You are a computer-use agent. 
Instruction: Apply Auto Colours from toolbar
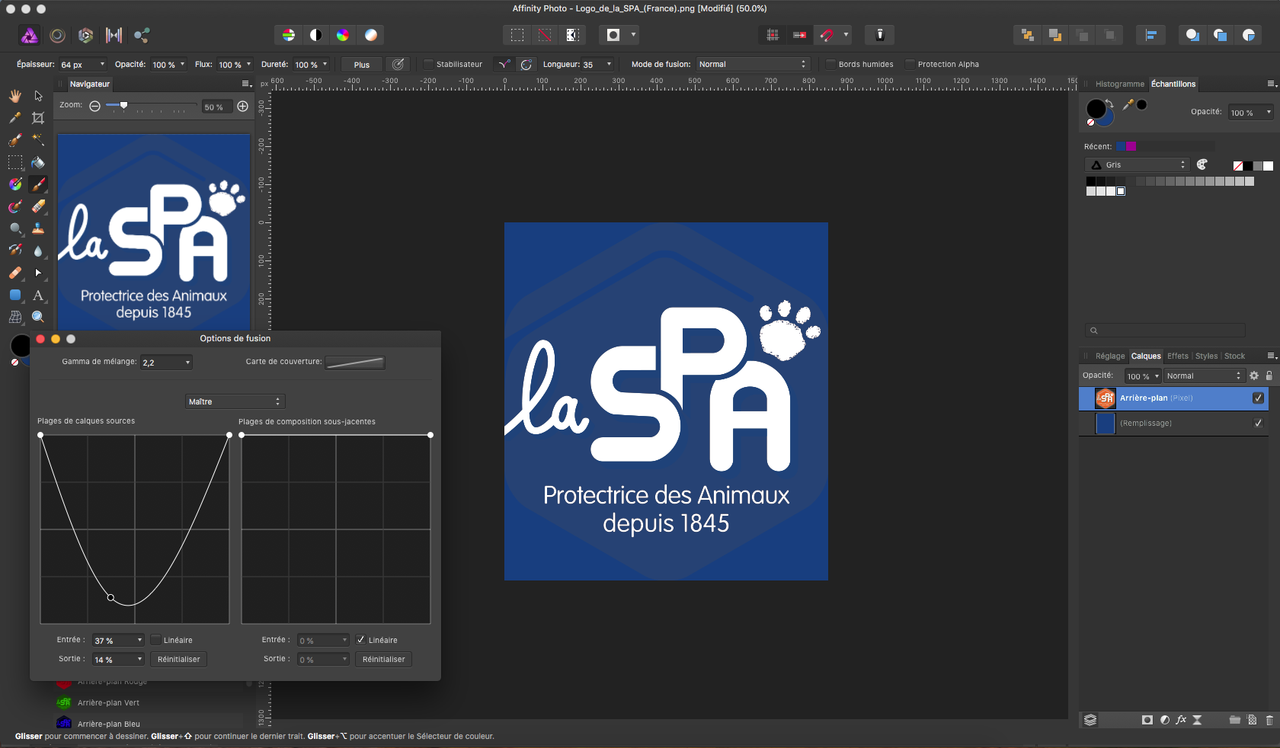click(343, 35)
